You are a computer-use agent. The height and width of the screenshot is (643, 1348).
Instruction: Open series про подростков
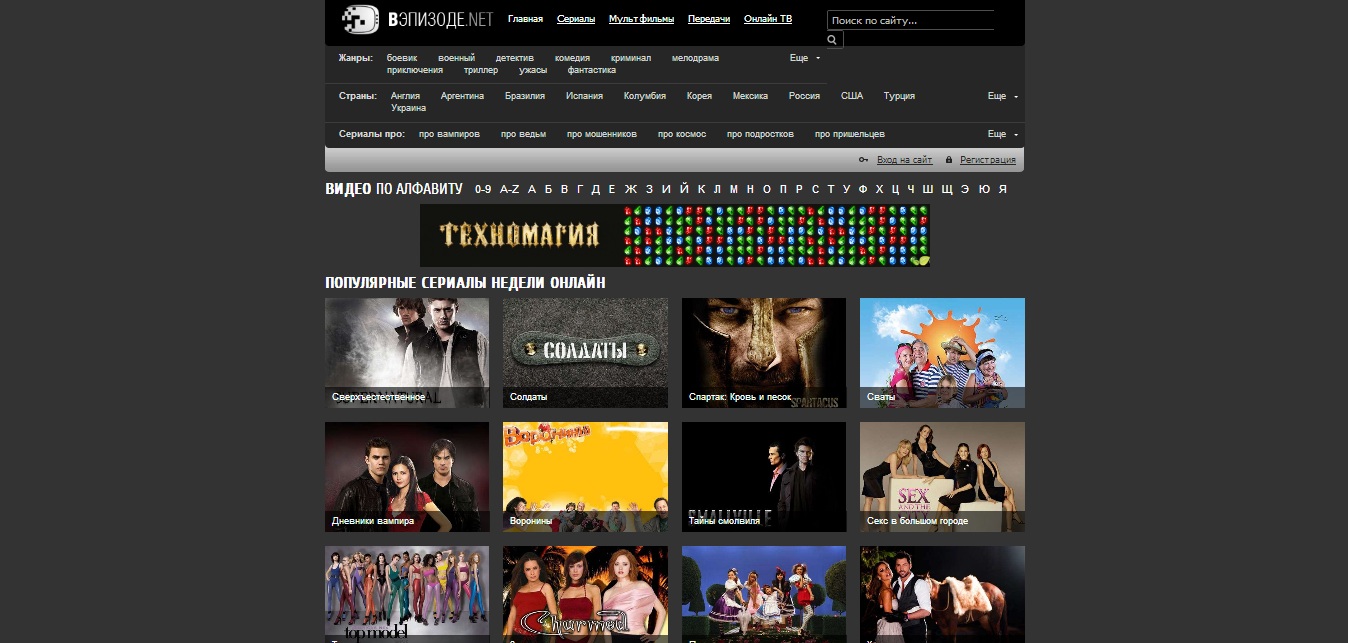click(x=760, y=134)
